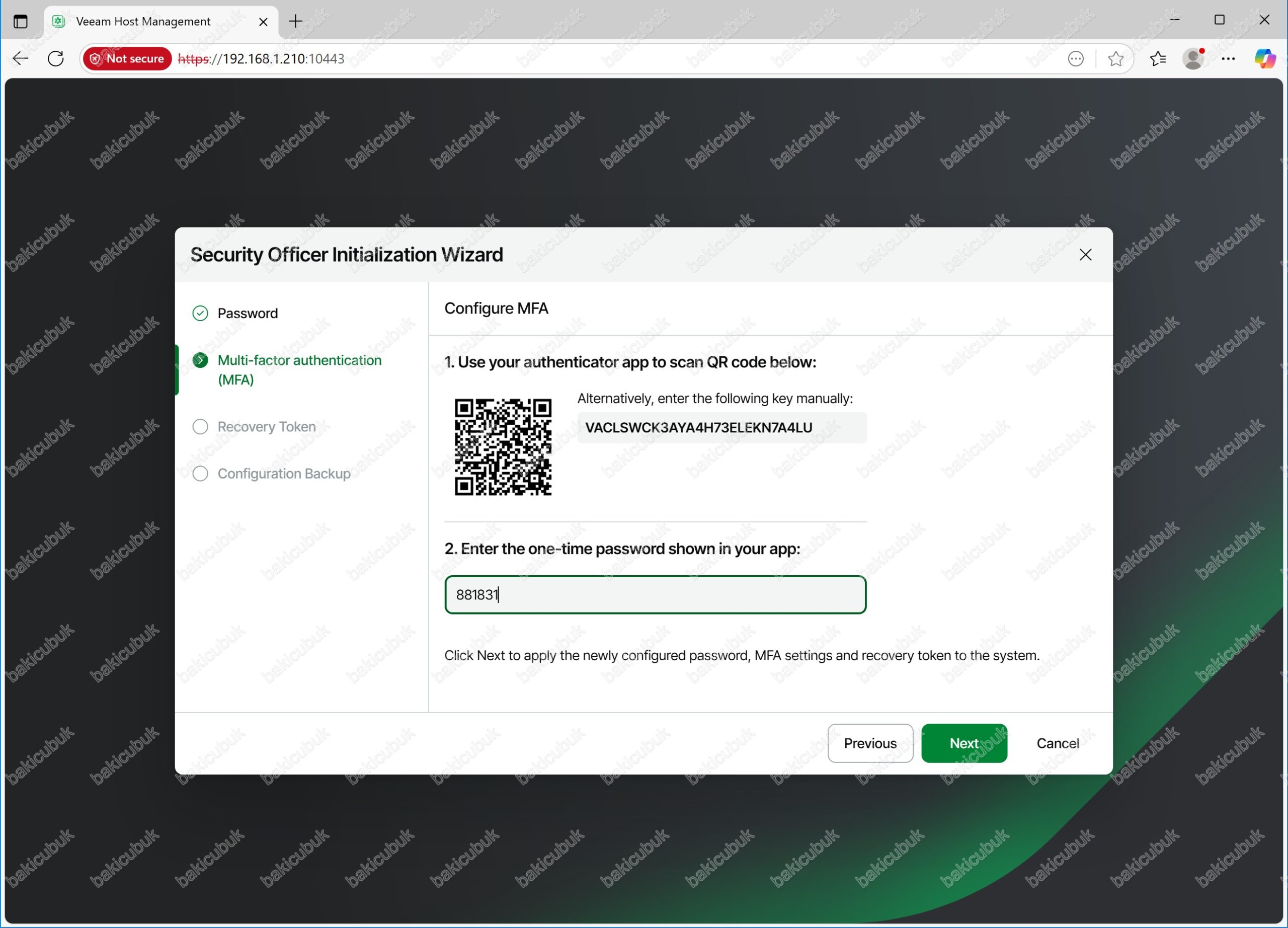Click the manual key VACLSWCK3AYA4H73ELEKN7A4LU
The image size is (1288, 928).
point(698,428)
